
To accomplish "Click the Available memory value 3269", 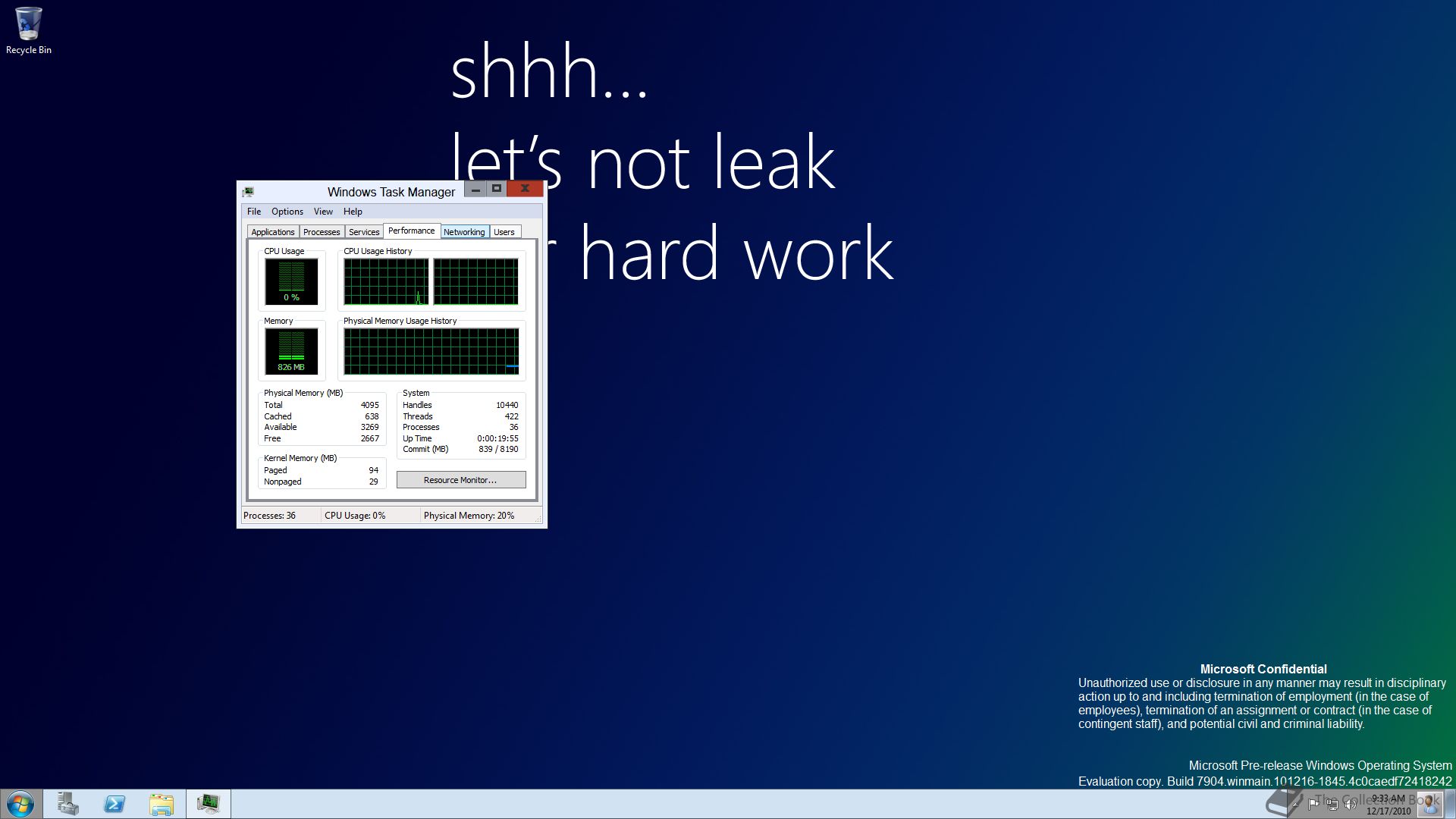I will 369,427.
